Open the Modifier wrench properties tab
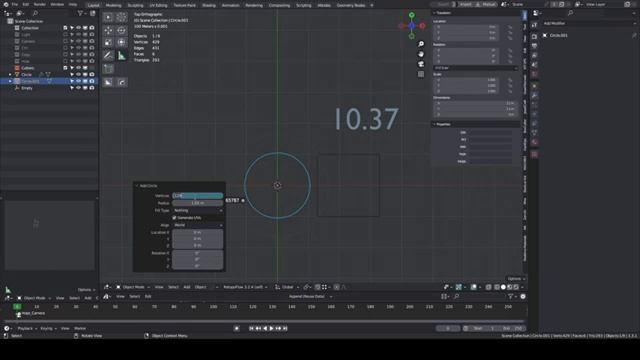This screenshot has width=640, height=360. [534, 95]
